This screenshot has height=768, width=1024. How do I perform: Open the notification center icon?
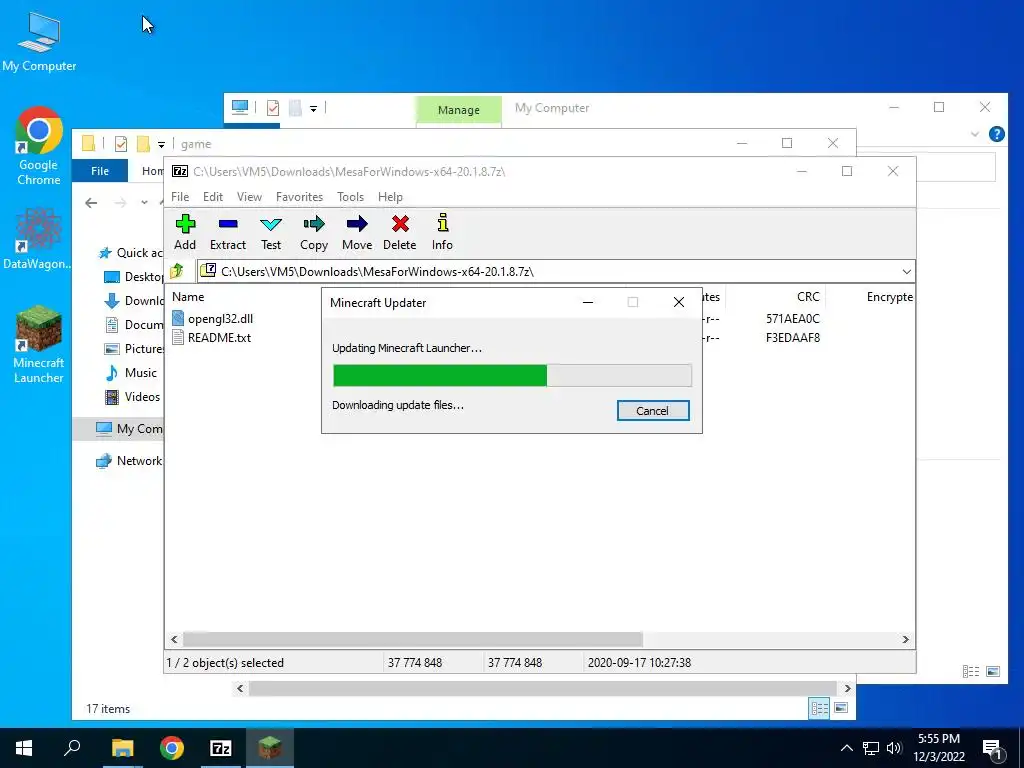tap(993, 749)
